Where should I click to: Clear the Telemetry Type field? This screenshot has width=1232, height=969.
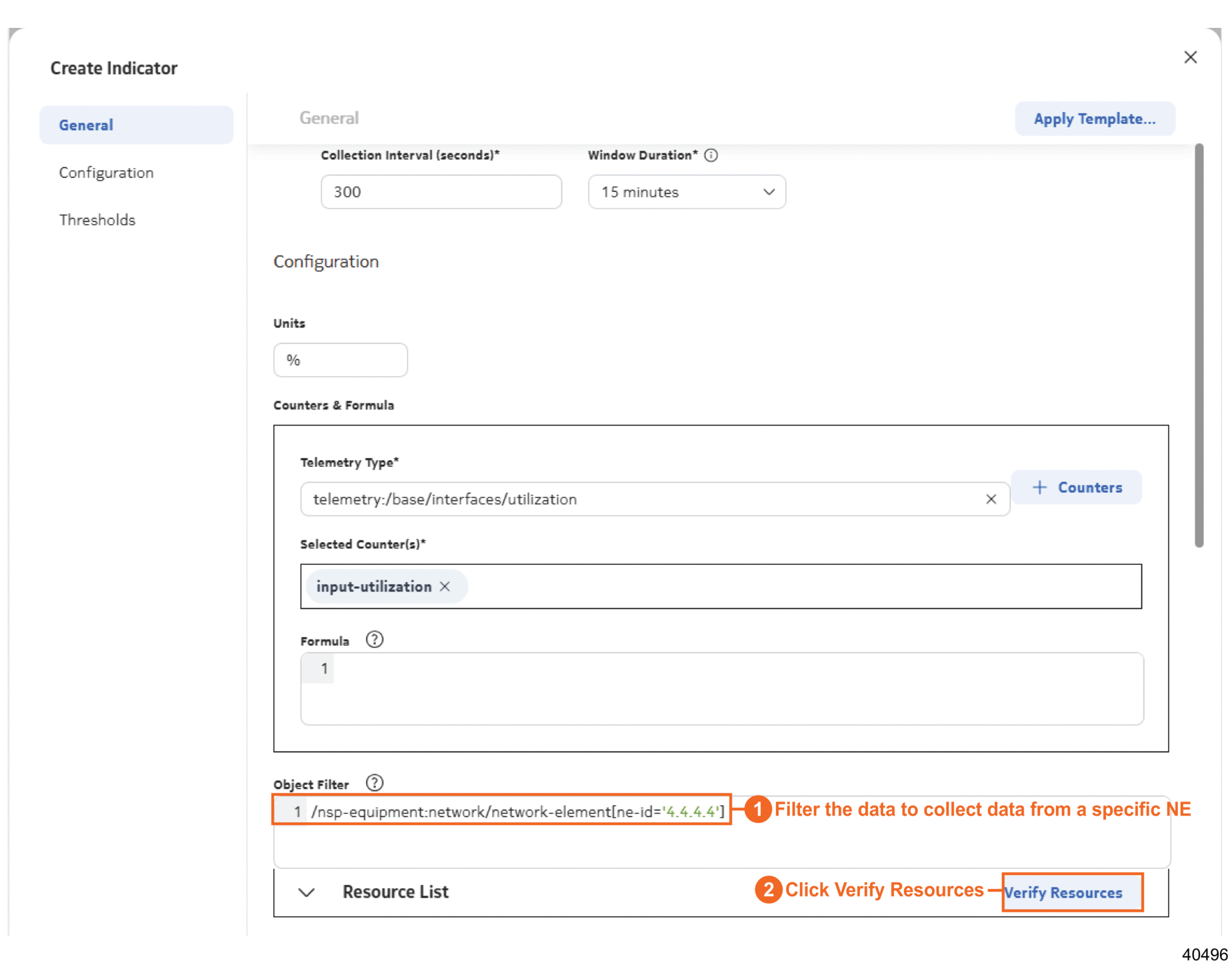991,500
